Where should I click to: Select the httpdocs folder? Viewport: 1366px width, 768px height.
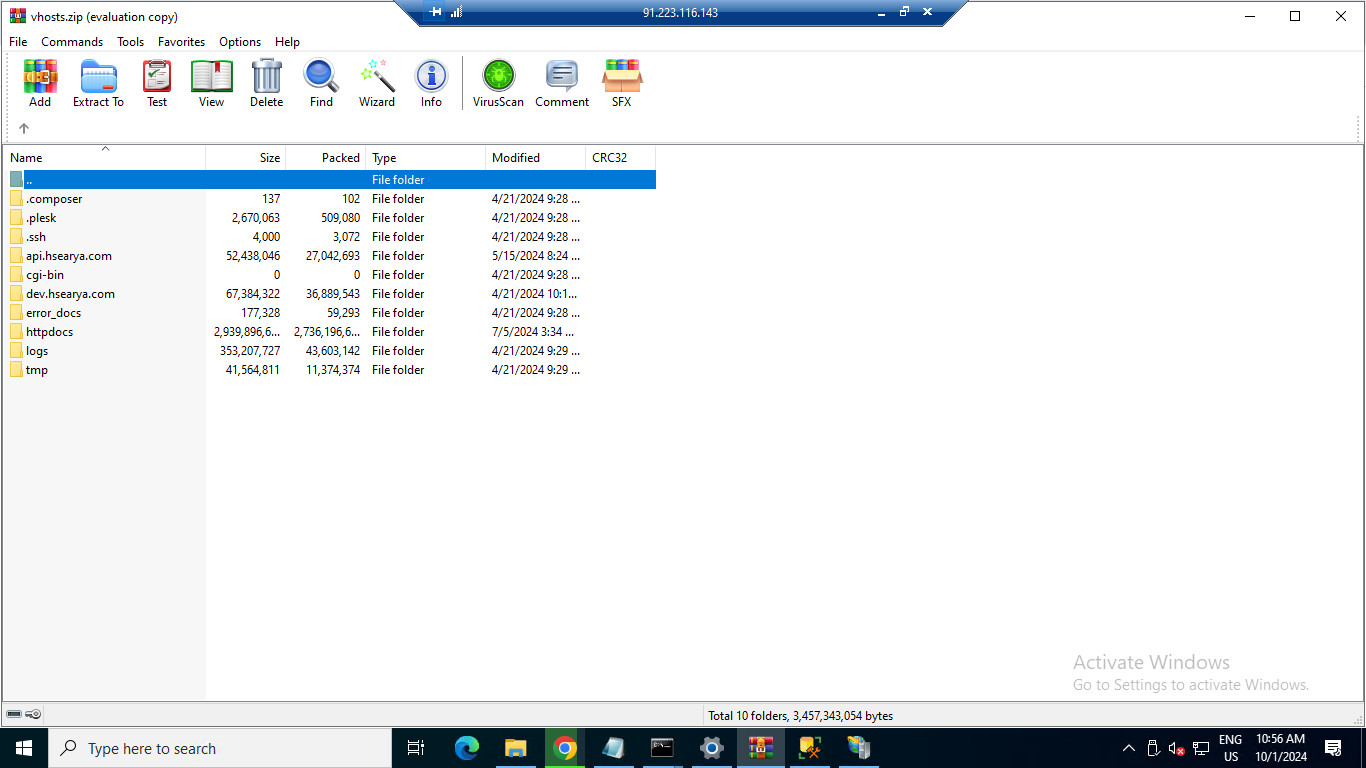(49, 332)
